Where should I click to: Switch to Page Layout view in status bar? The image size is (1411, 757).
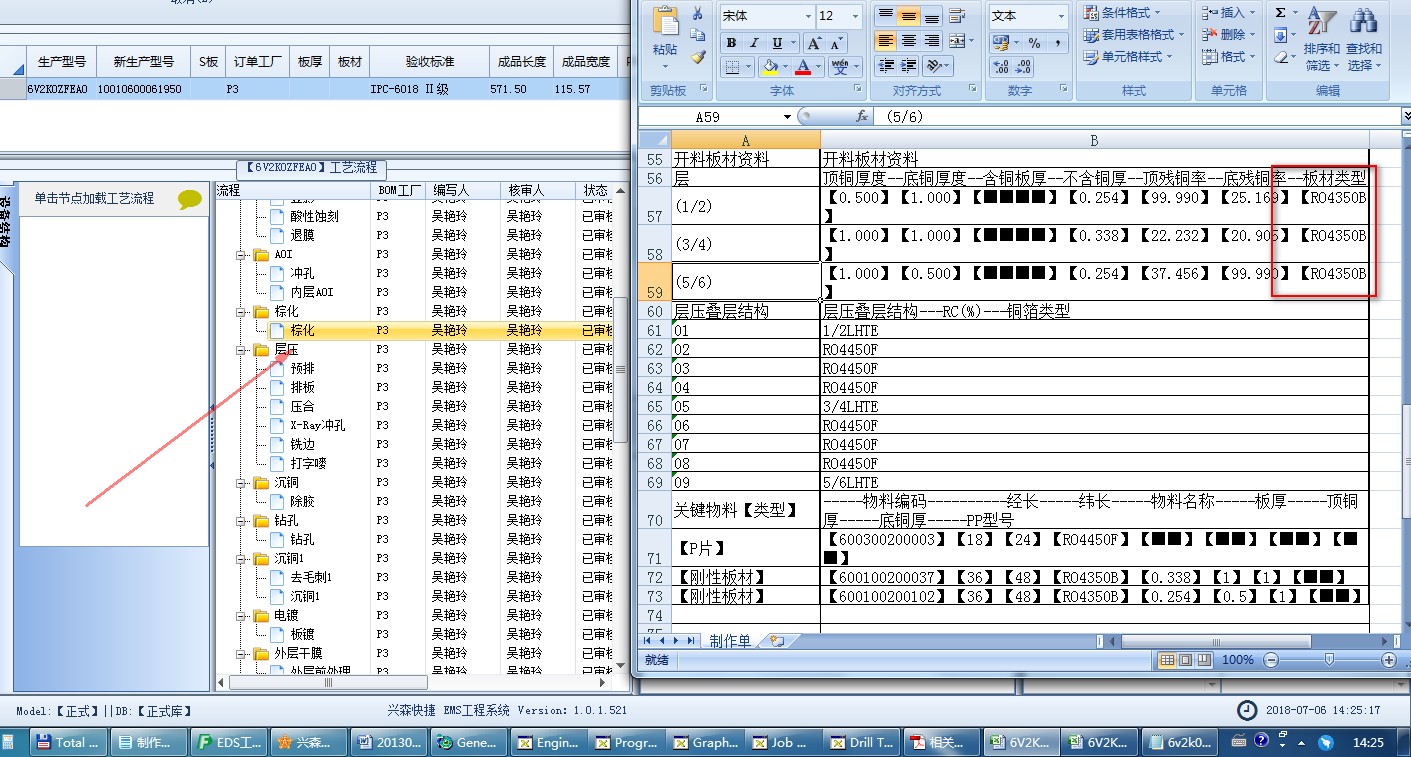click(1186, 660)
